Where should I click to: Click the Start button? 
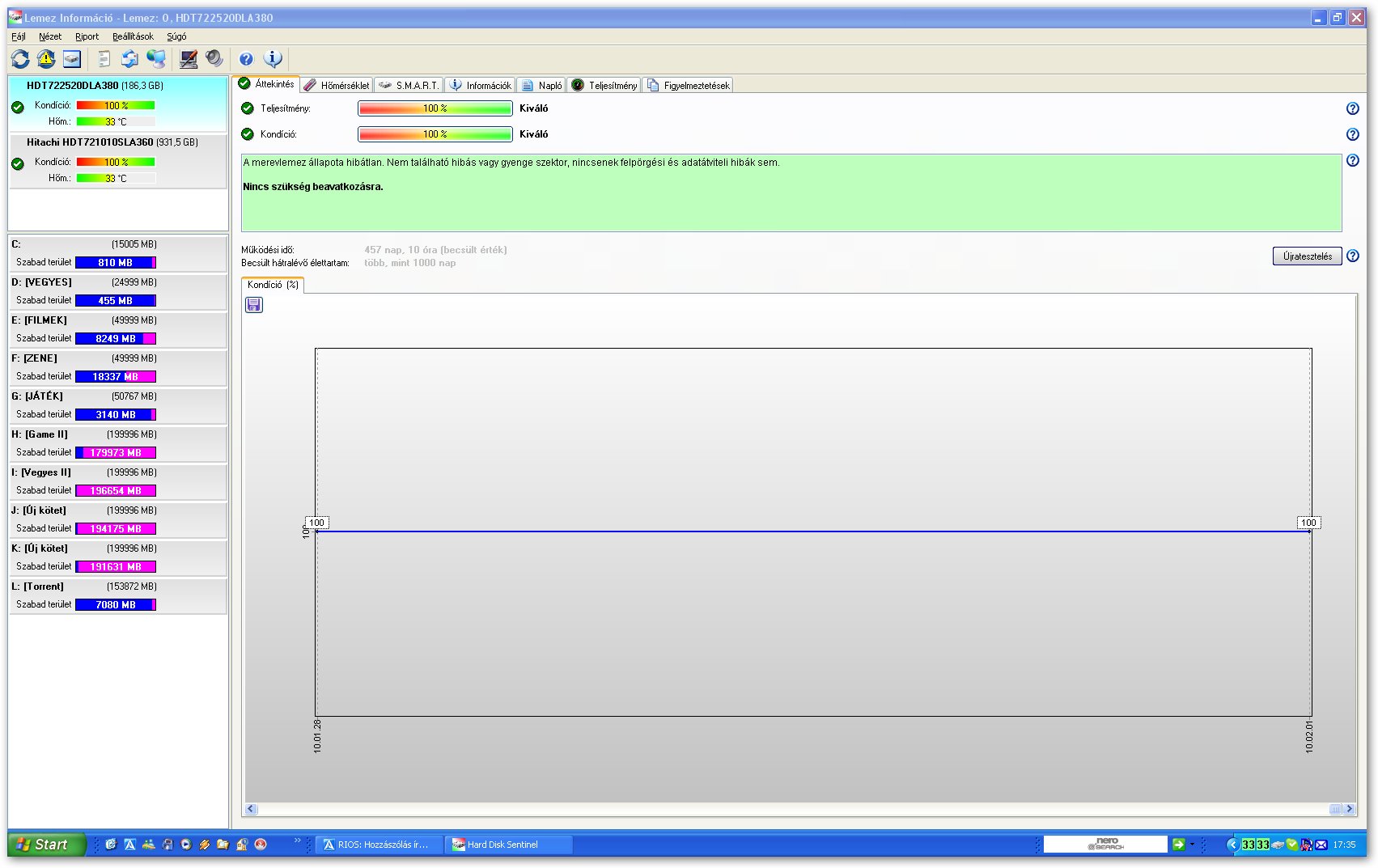click(x=46, y=845)
